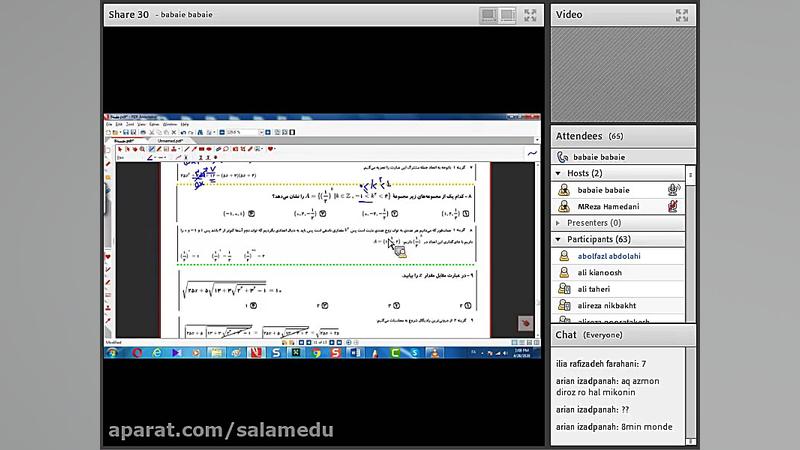Open the Window menu in PDF Annotator
The width and height of the screenshot is (800, 450).
tap(169, 124)
